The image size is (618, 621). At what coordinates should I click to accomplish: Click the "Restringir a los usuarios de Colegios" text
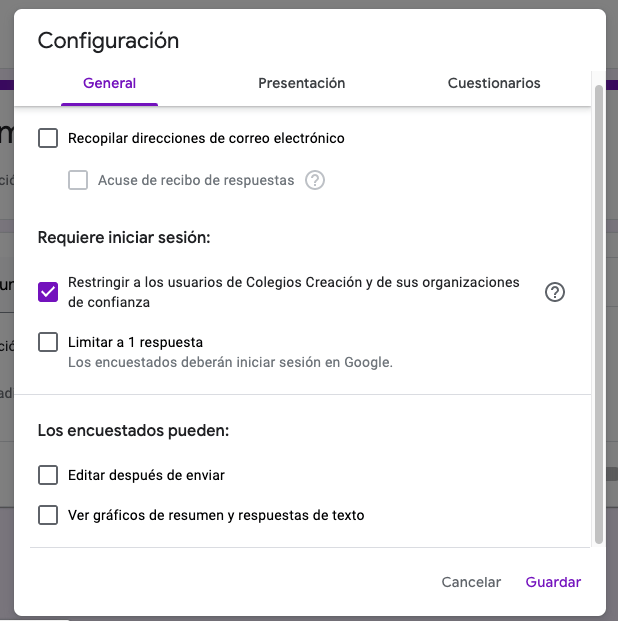293,282
